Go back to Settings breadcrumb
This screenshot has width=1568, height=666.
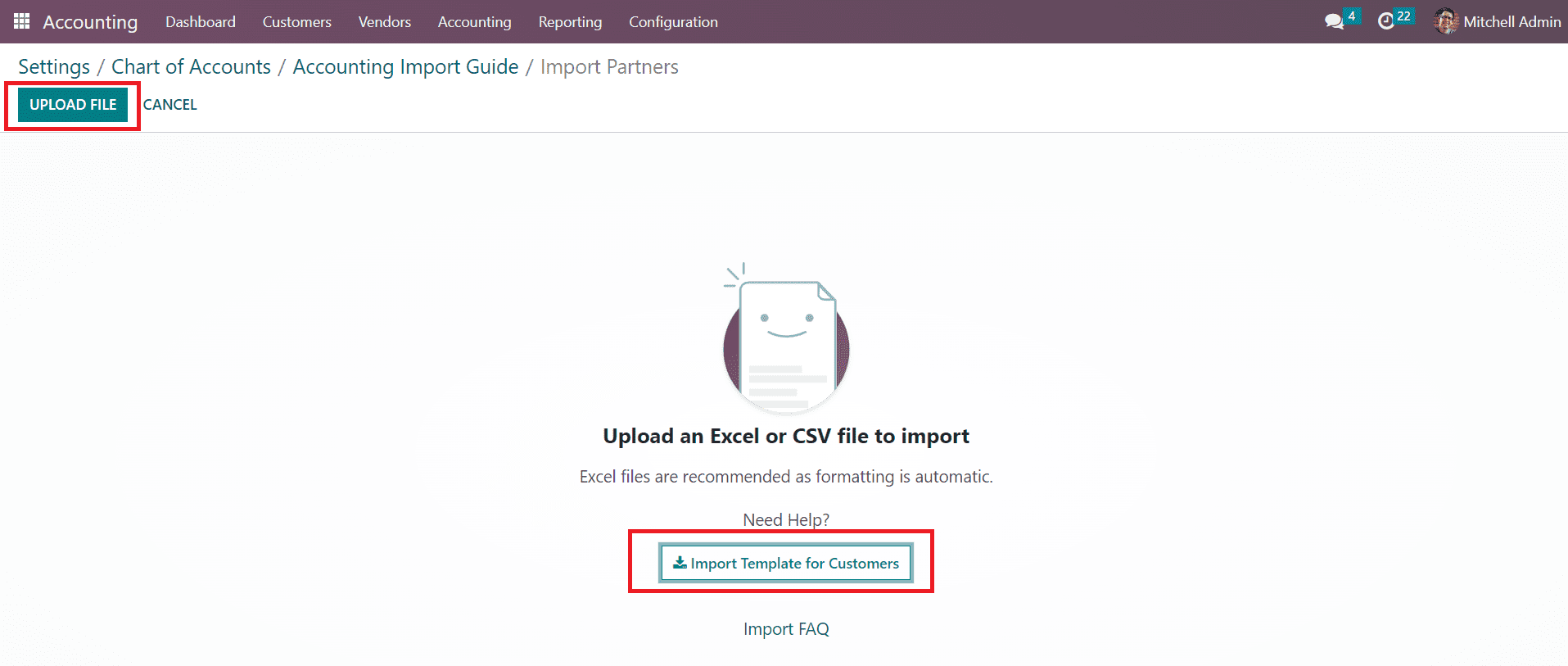(54, 67)
